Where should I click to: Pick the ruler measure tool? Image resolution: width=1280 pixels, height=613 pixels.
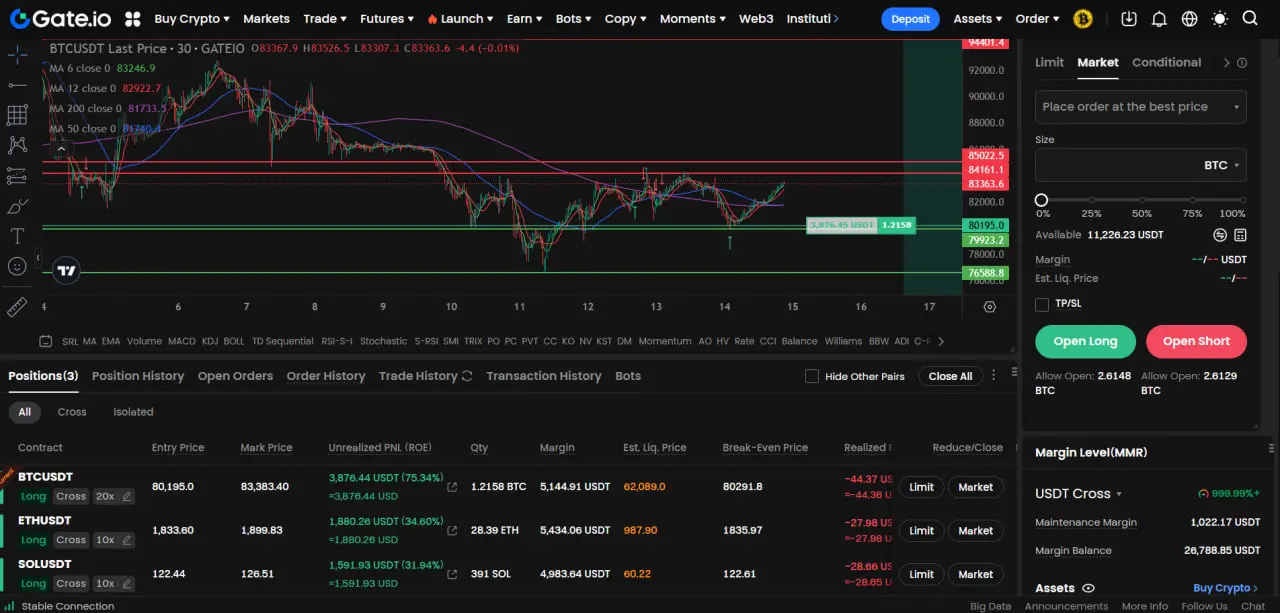17,307
